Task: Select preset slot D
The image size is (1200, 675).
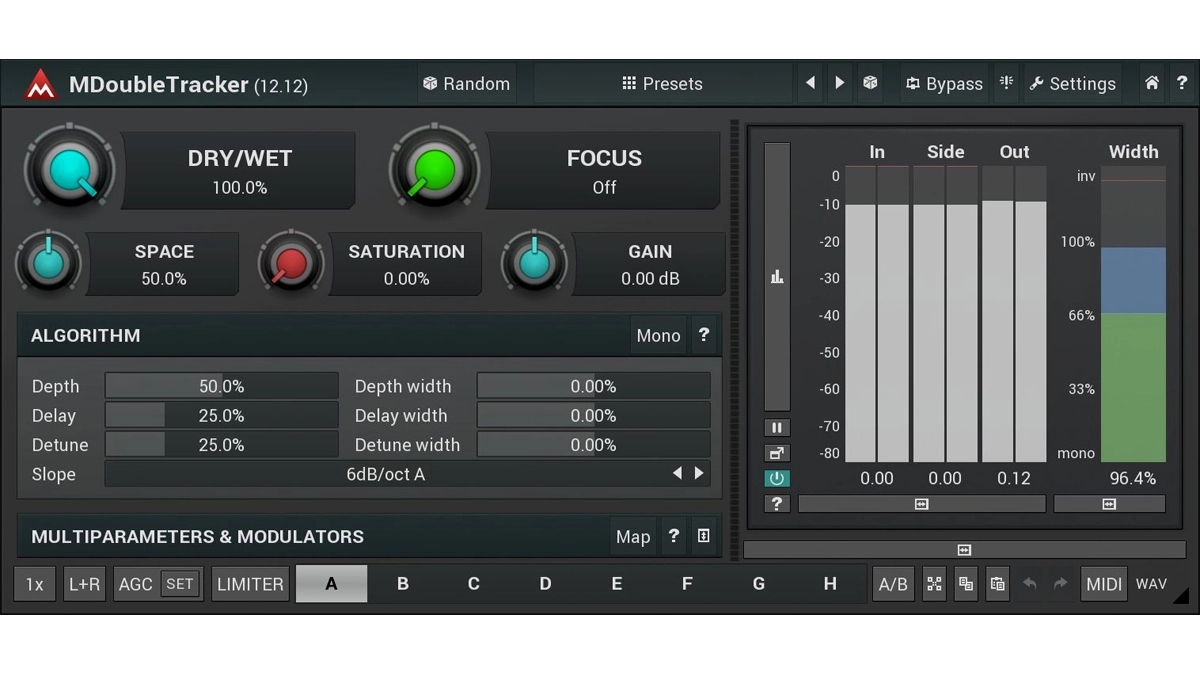Action: (x=545, y=584)
